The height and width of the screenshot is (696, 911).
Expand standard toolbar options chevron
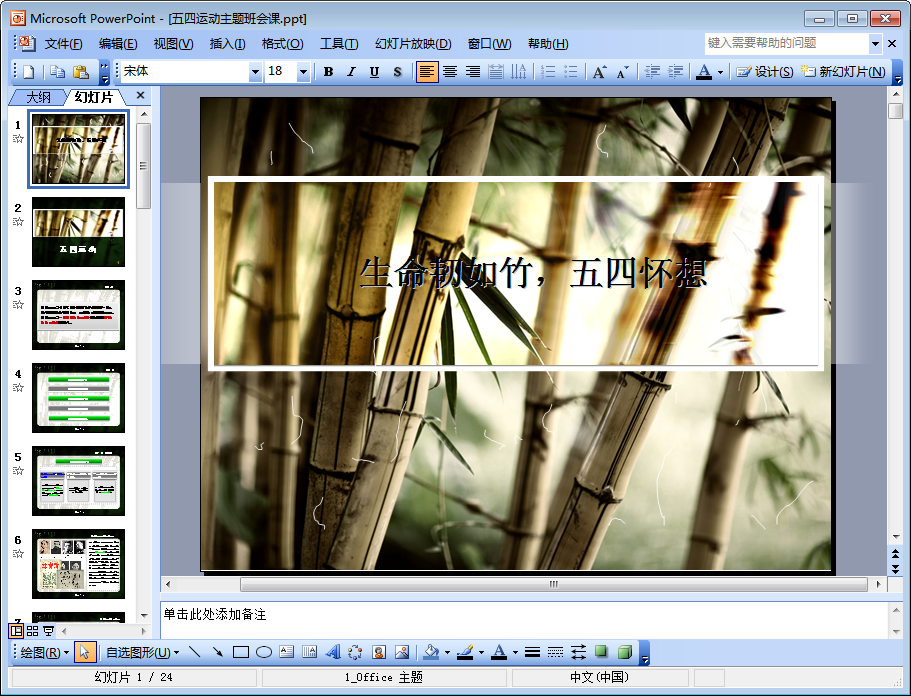[105, 72]
